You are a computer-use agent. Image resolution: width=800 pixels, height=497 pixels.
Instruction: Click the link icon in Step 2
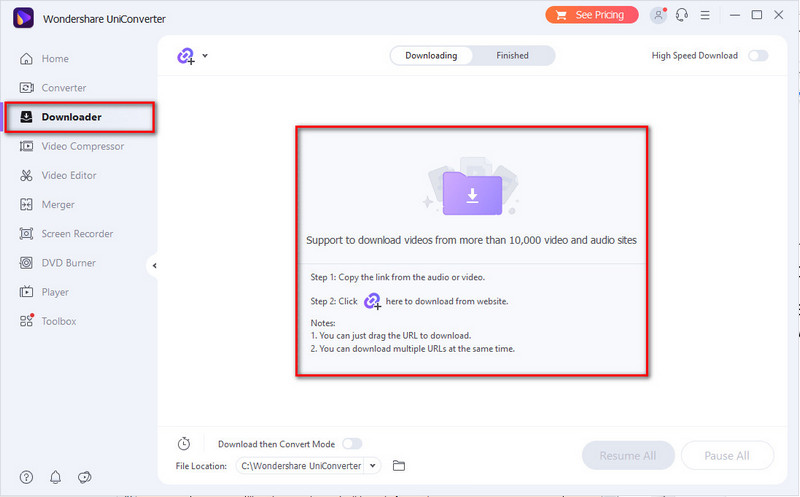point(372,301)
